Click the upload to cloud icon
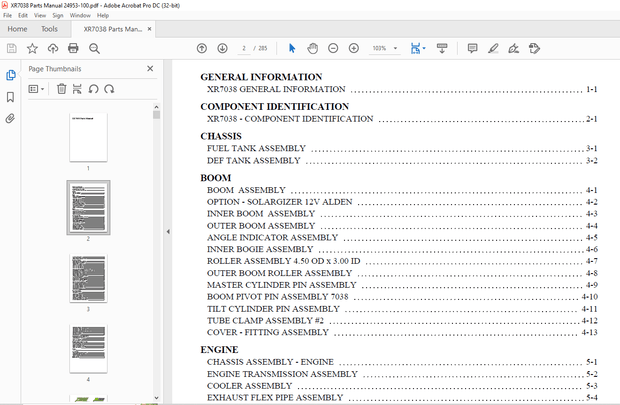Screen dimensions: 620x405 [53, 48]
